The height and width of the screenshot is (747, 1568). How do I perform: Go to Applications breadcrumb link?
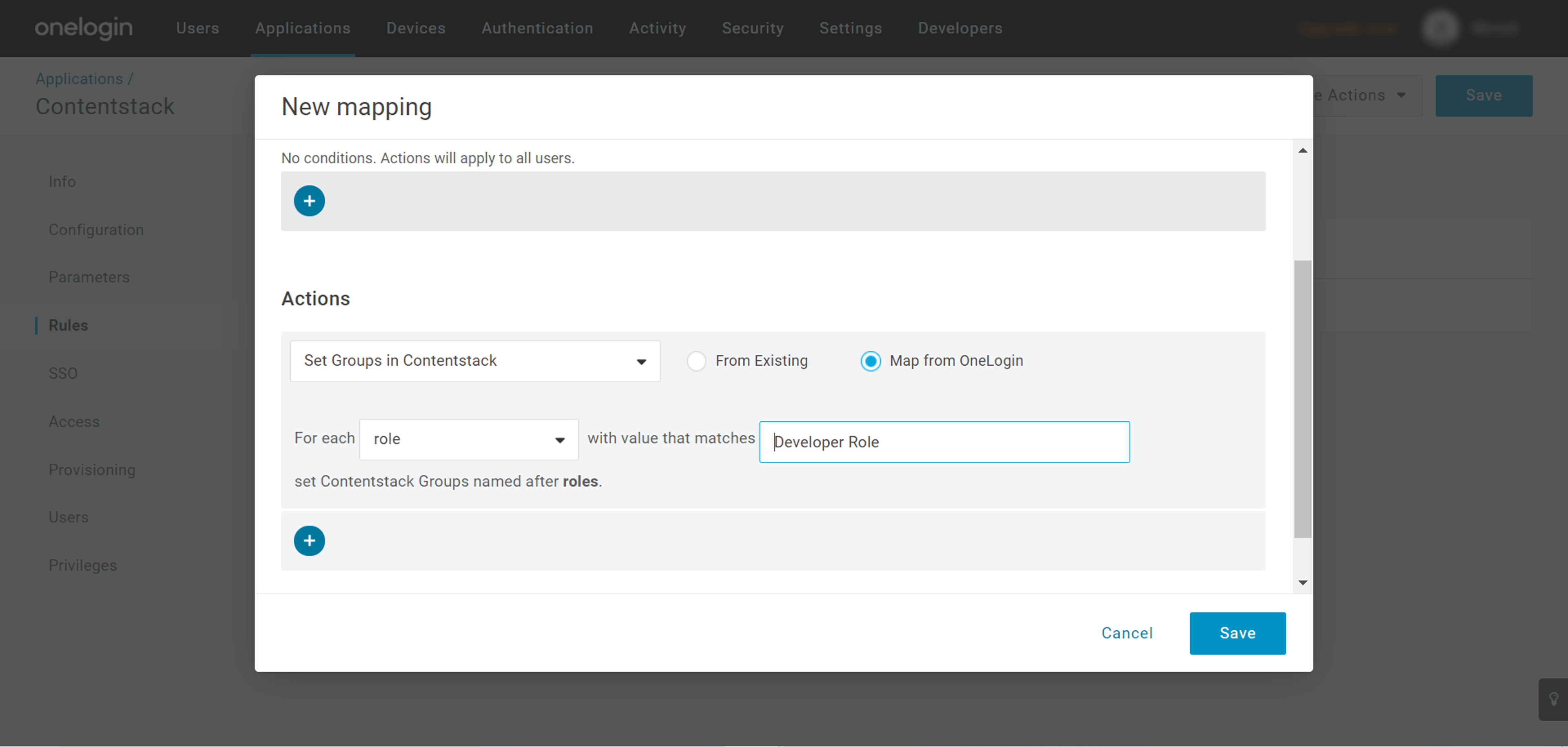[x=79, y=78]
